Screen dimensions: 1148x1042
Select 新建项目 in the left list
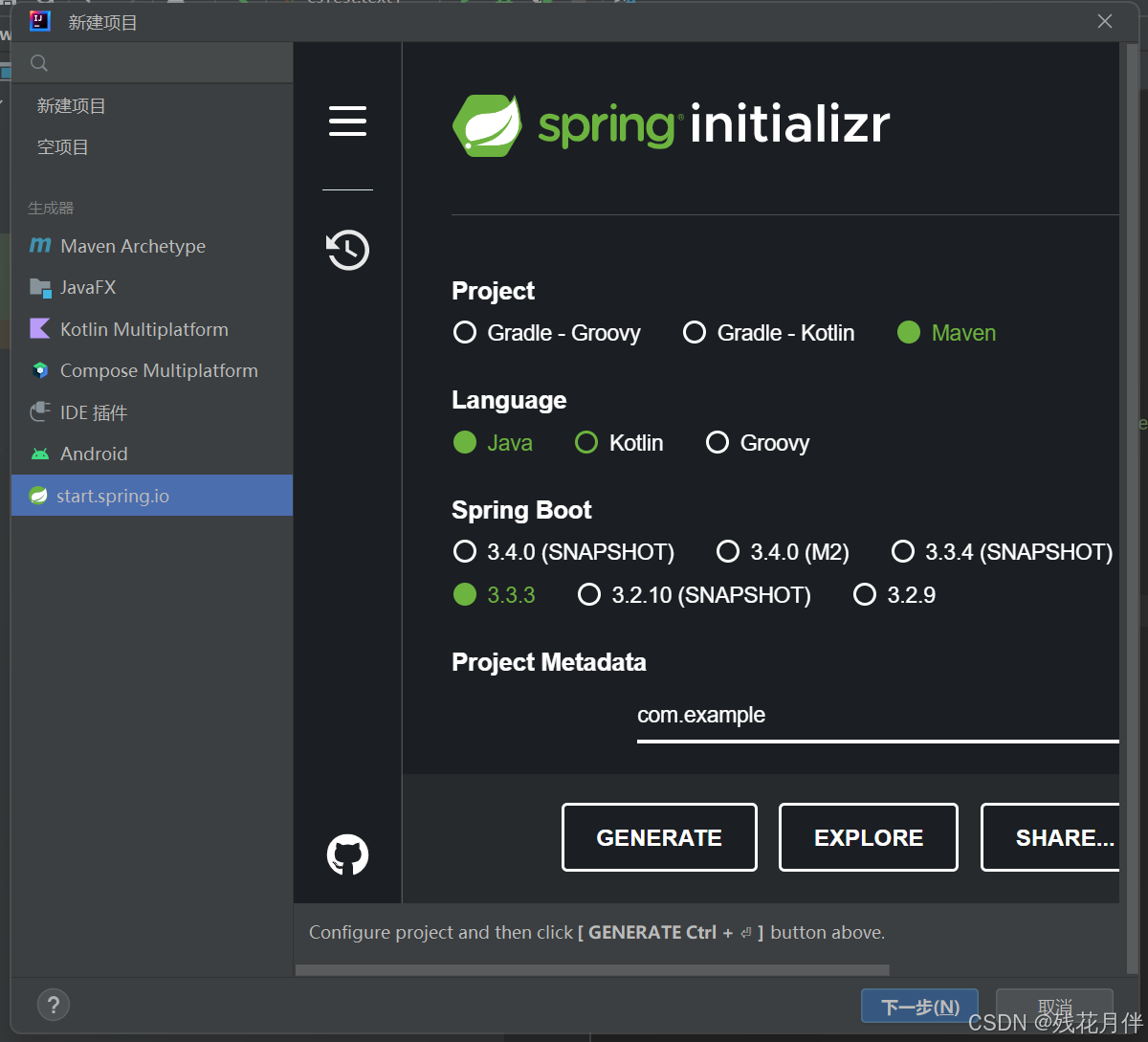[152, 106]
